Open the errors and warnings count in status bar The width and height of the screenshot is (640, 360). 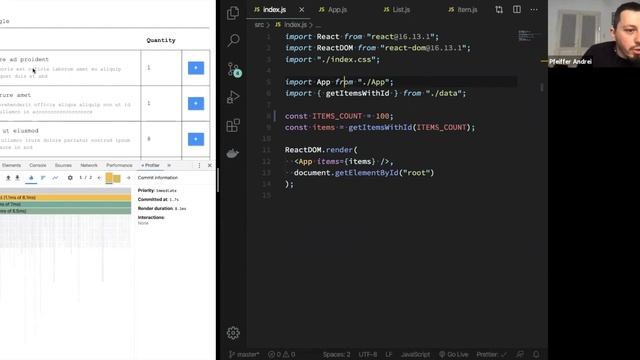coord(282,354)
